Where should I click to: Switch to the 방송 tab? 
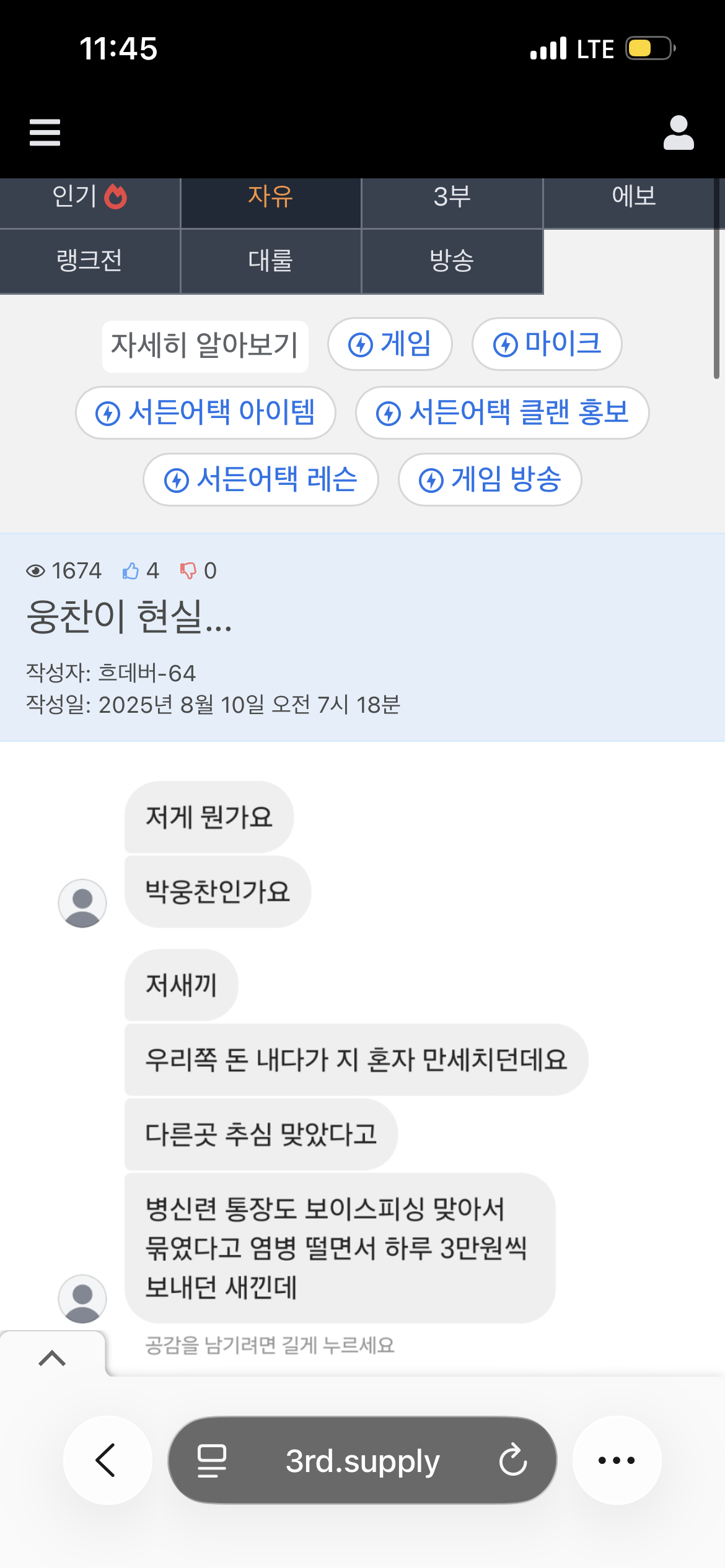coord(452,260)
